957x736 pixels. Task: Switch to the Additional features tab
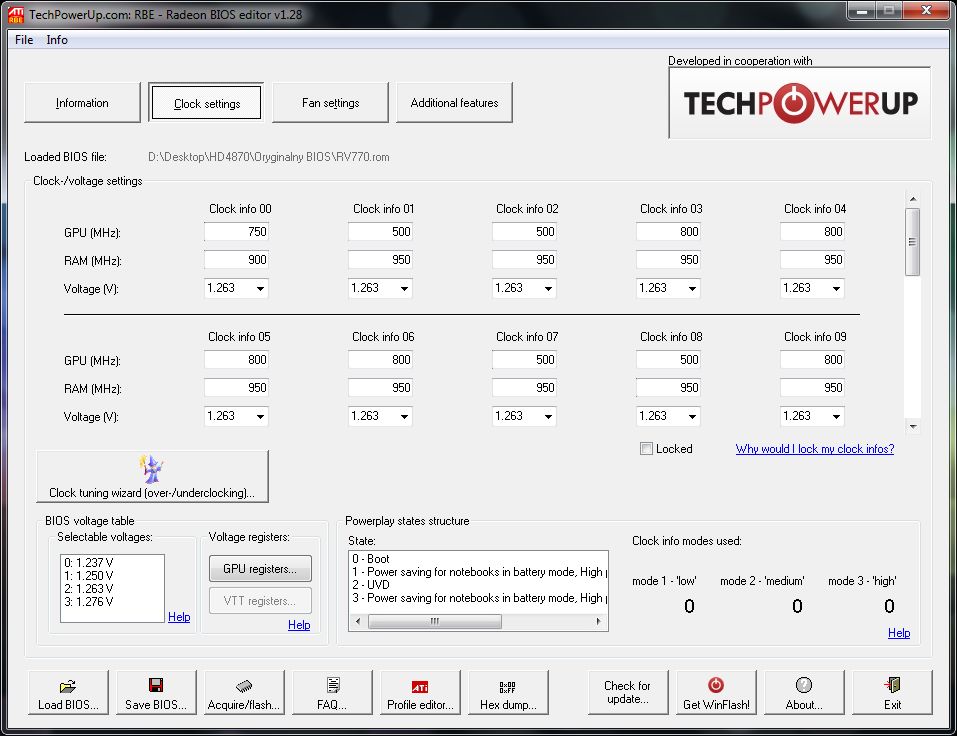click(454, 103)
